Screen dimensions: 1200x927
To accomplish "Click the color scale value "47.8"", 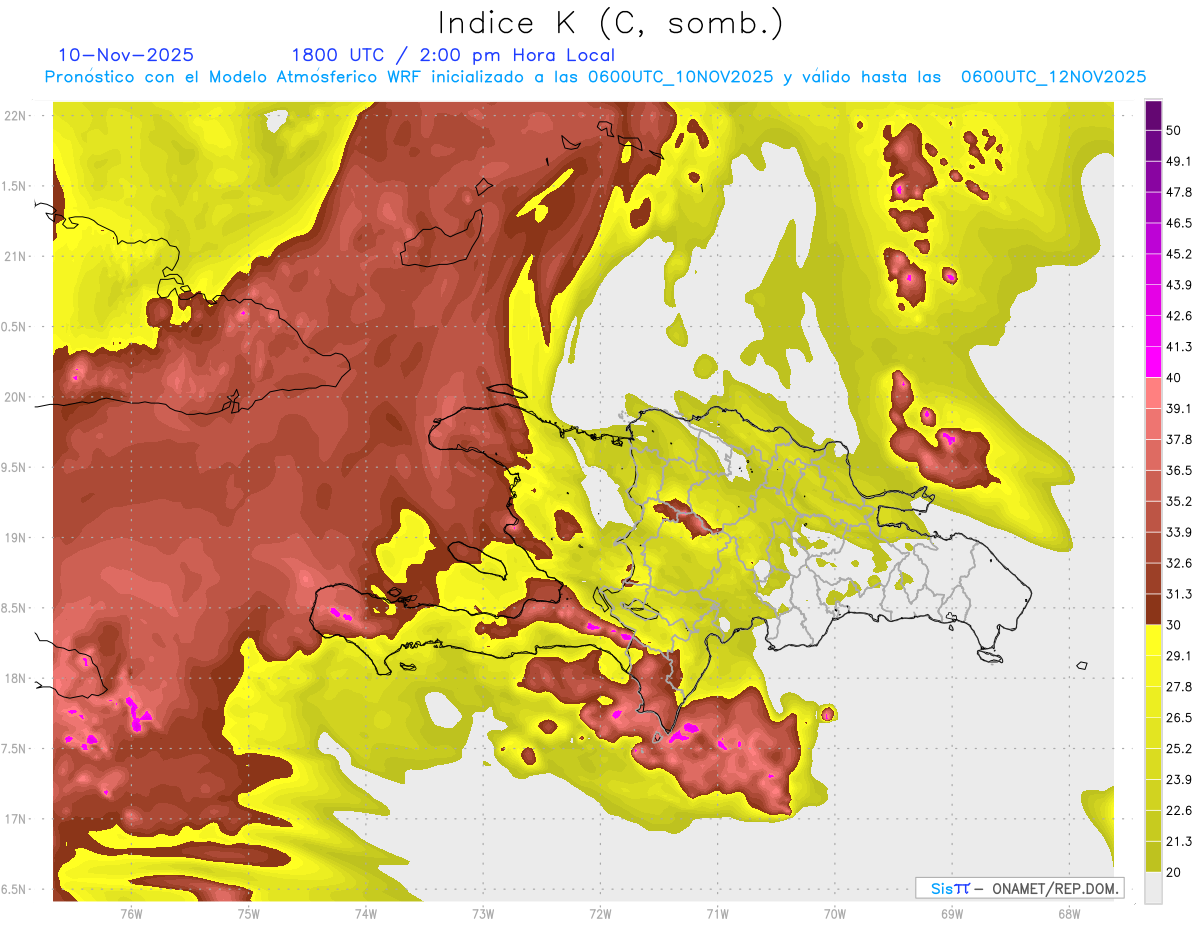I will point(1178,192).
